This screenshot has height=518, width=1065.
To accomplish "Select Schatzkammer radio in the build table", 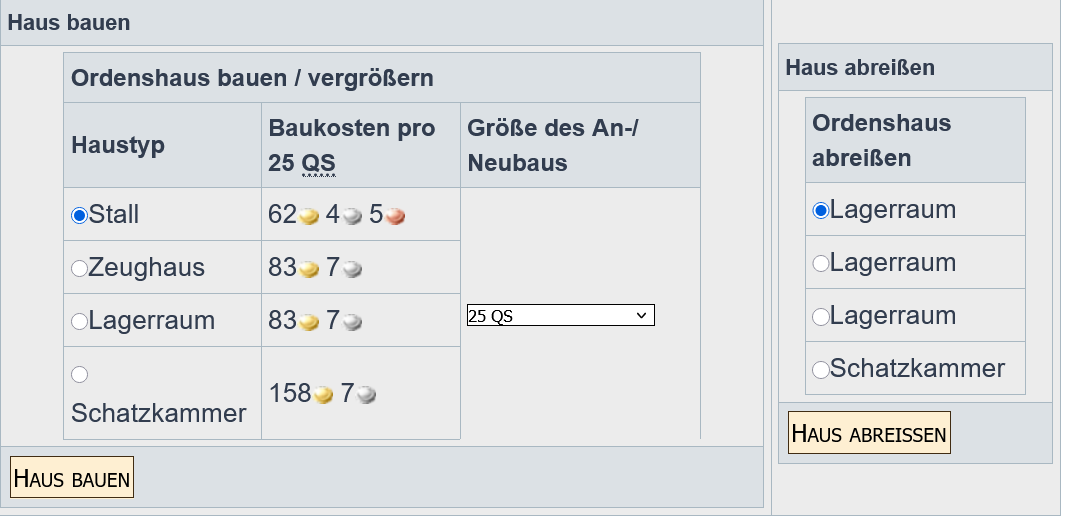I will (x=80, y=374).
